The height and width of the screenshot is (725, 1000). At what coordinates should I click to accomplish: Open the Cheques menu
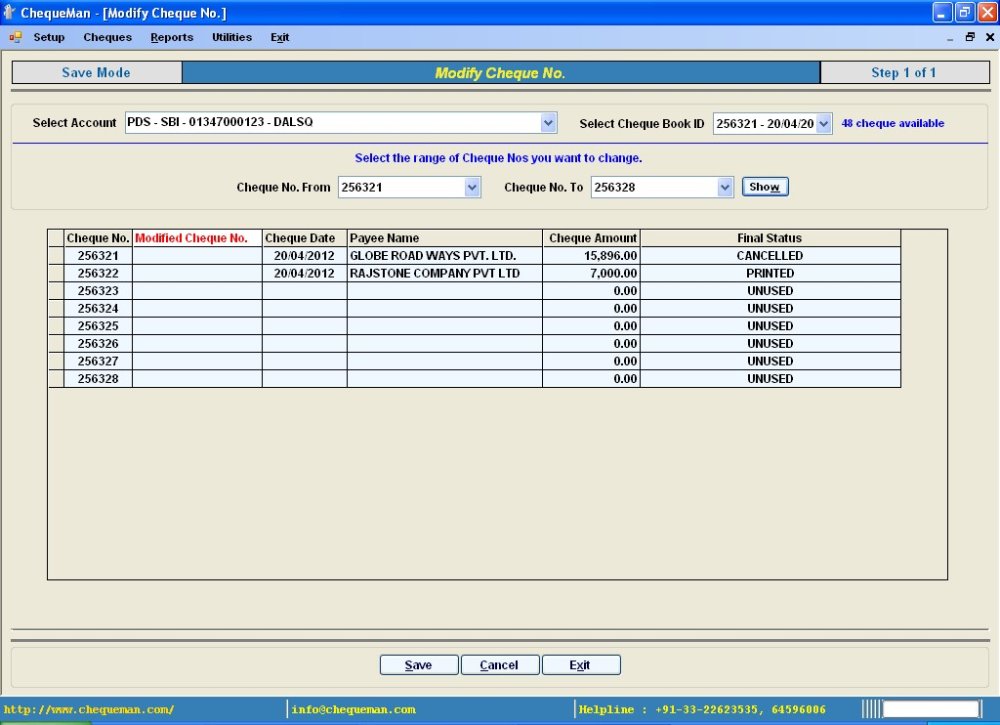(107, 37)
